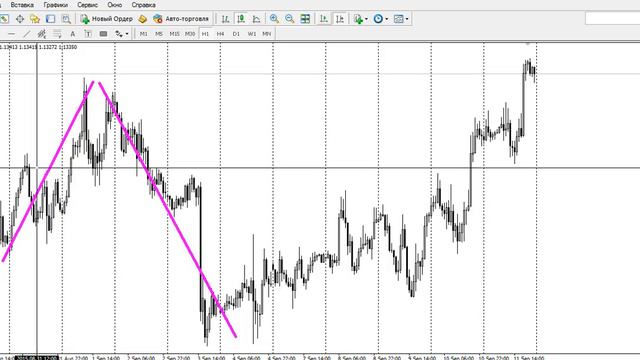640x360 pixels.
Task: Open the Сервис menu
Action: point(87,5)
